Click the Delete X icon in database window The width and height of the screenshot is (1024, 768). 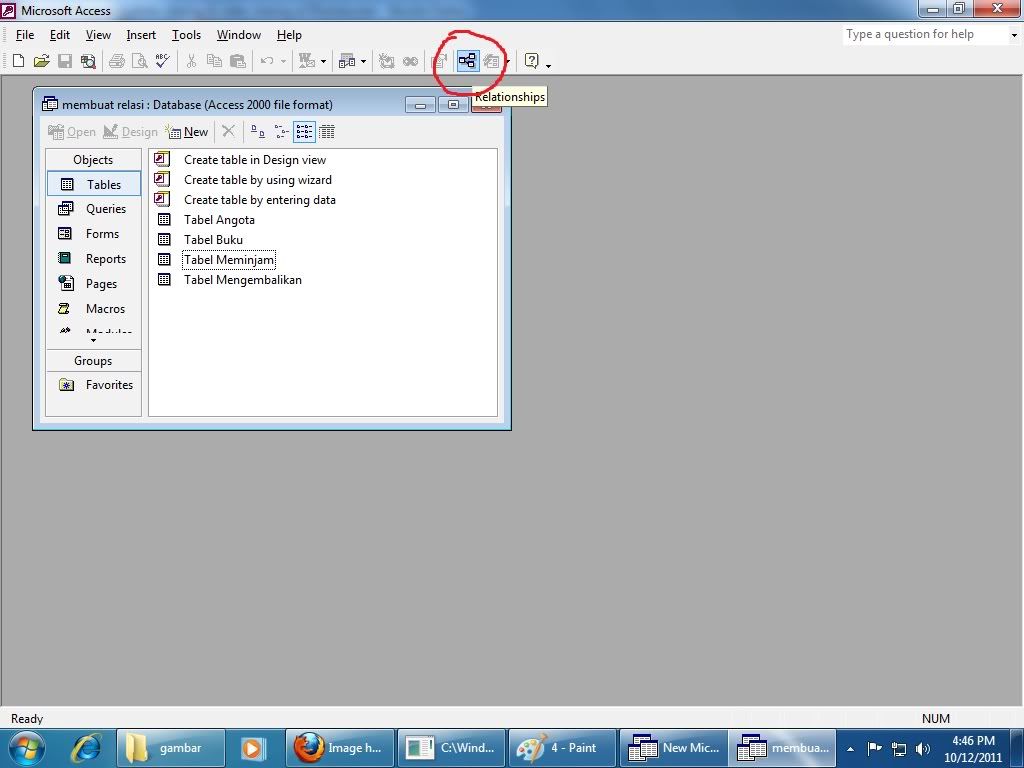pos(228,131)
